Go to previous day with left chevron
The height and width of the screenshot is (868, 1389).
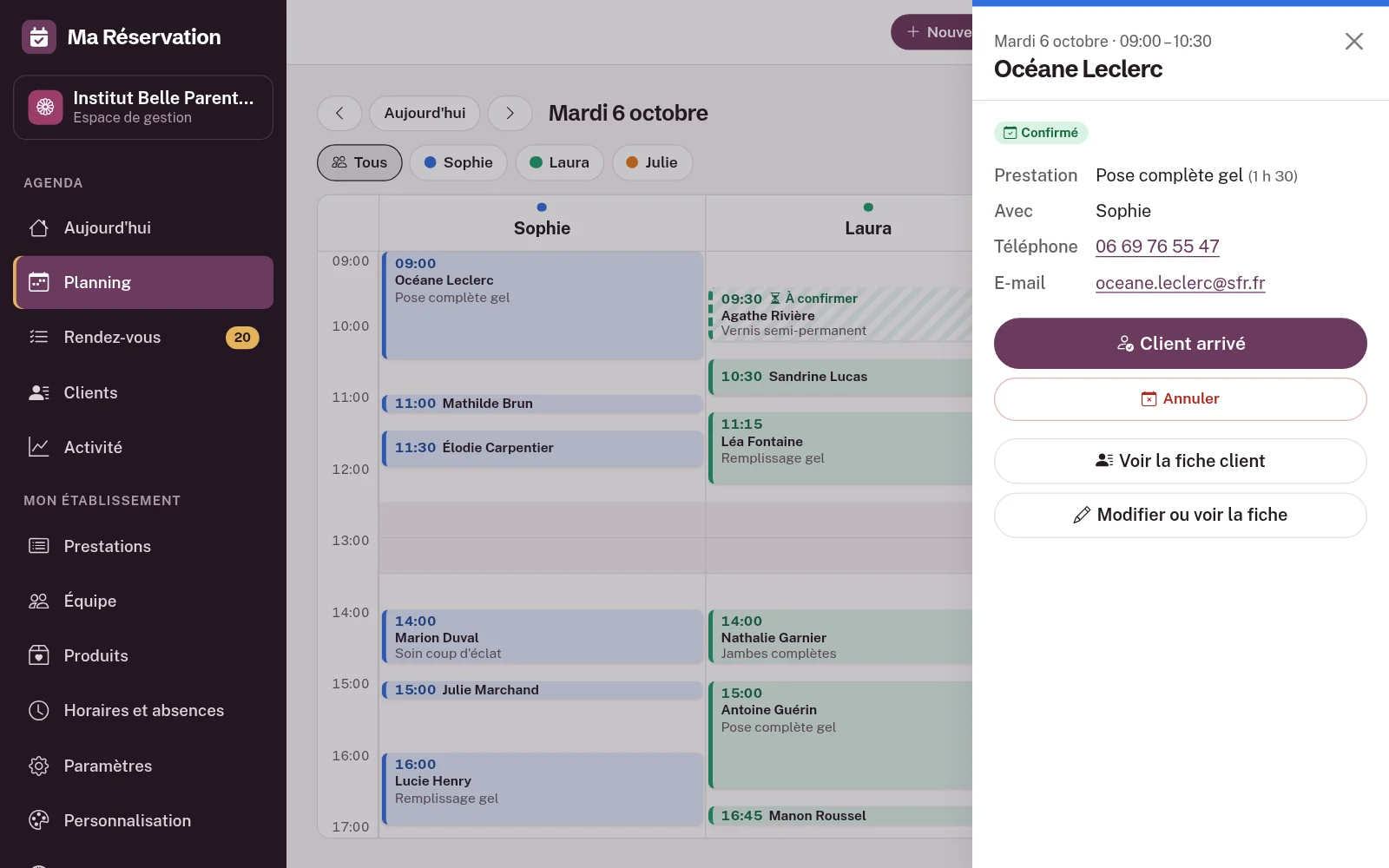coord(339,113)
